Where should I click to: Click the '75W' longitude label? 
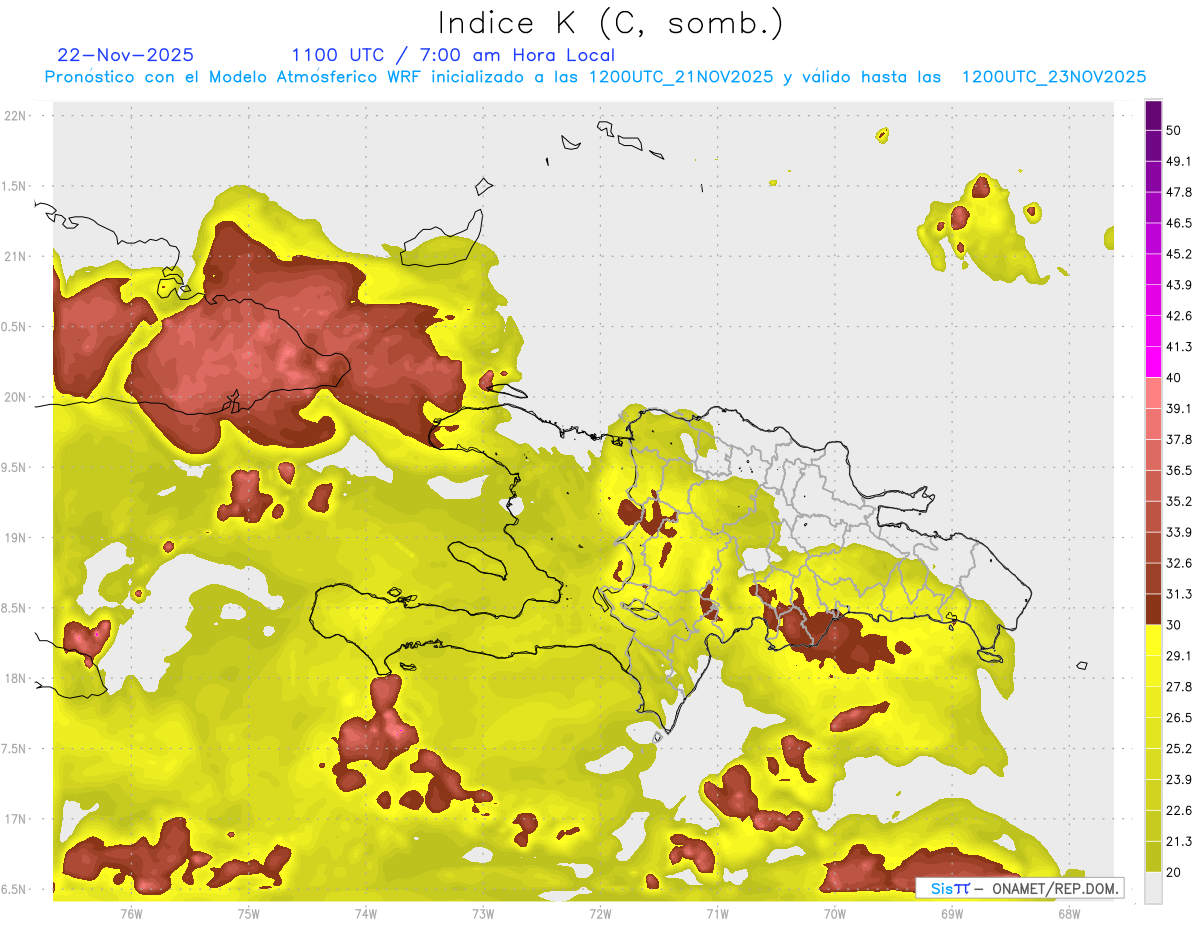click(248, 914)
